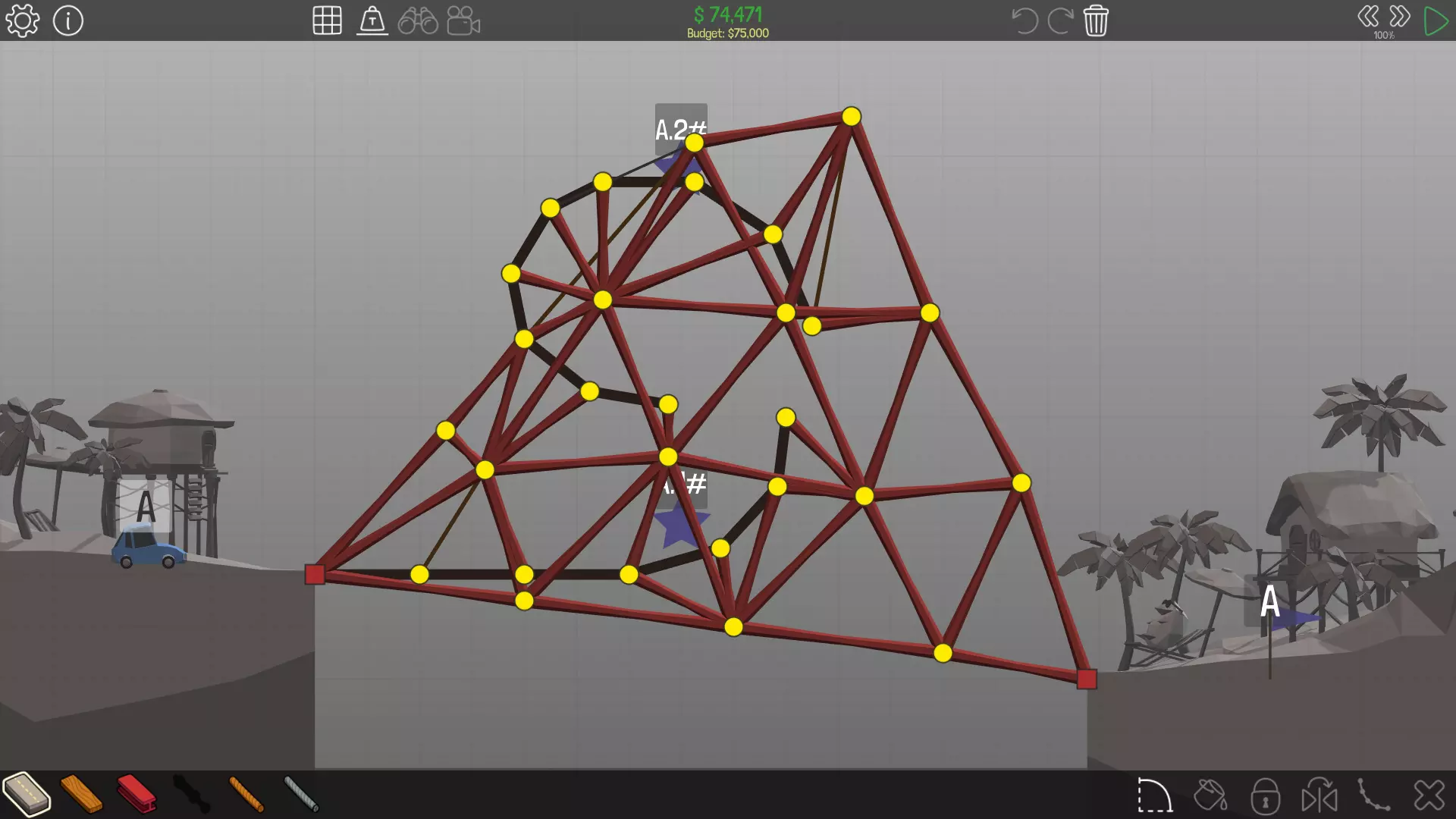
Task: Start the simulation with play
Action: pyautogui.click(x=1436, y=20)
